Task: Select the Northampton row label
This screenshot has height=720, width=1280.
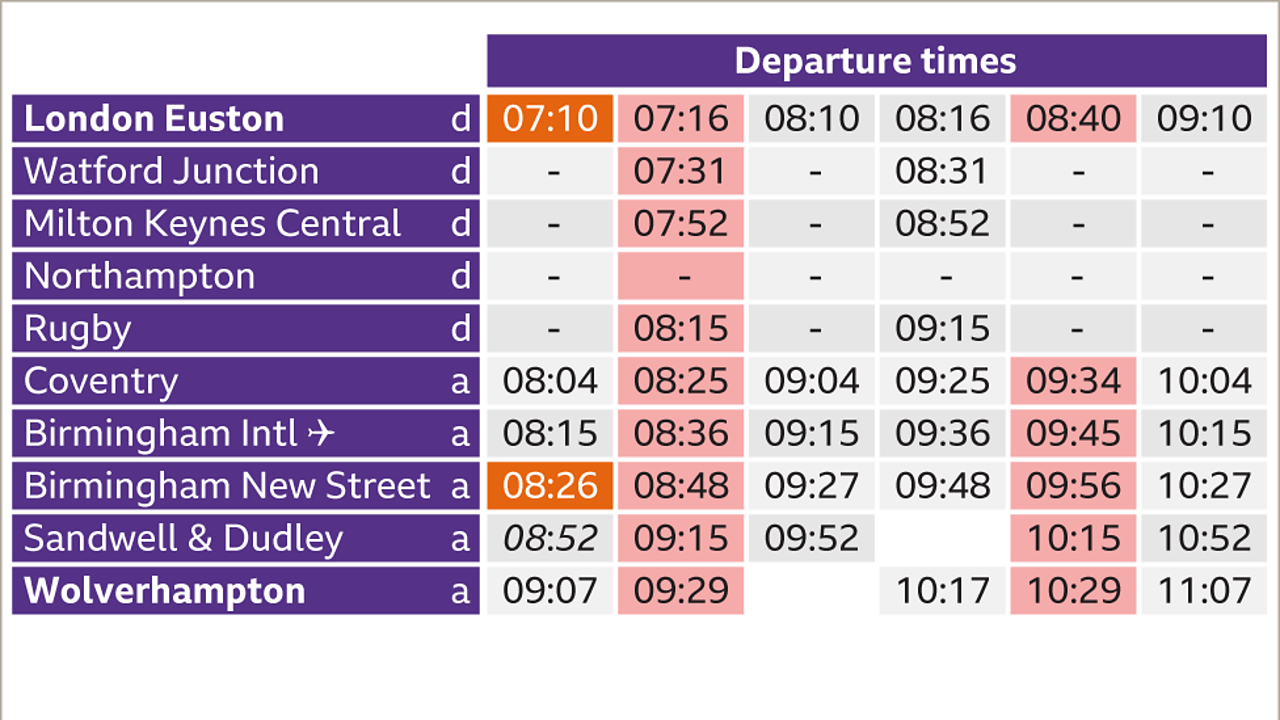Action: [139, 276]
